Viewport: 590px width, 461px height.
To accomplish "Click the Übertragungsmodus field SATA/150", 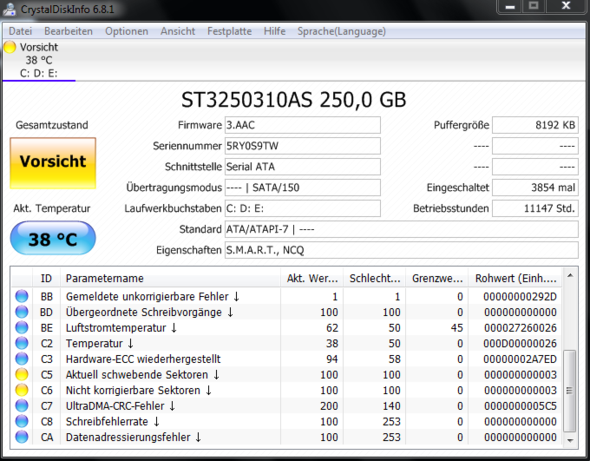I will tap(303, 187).
